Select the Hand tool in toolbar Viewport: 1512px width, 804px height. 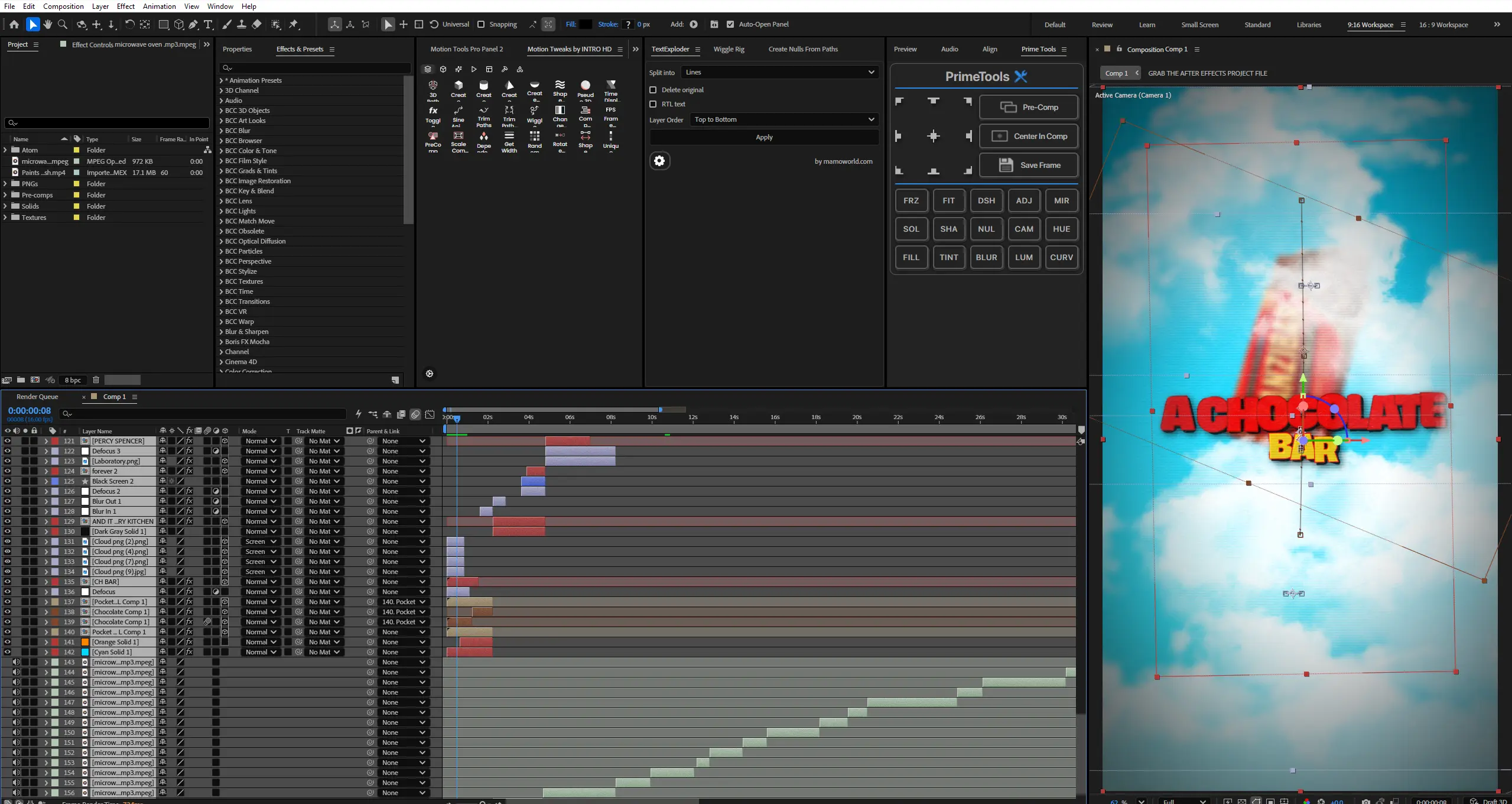48,24
